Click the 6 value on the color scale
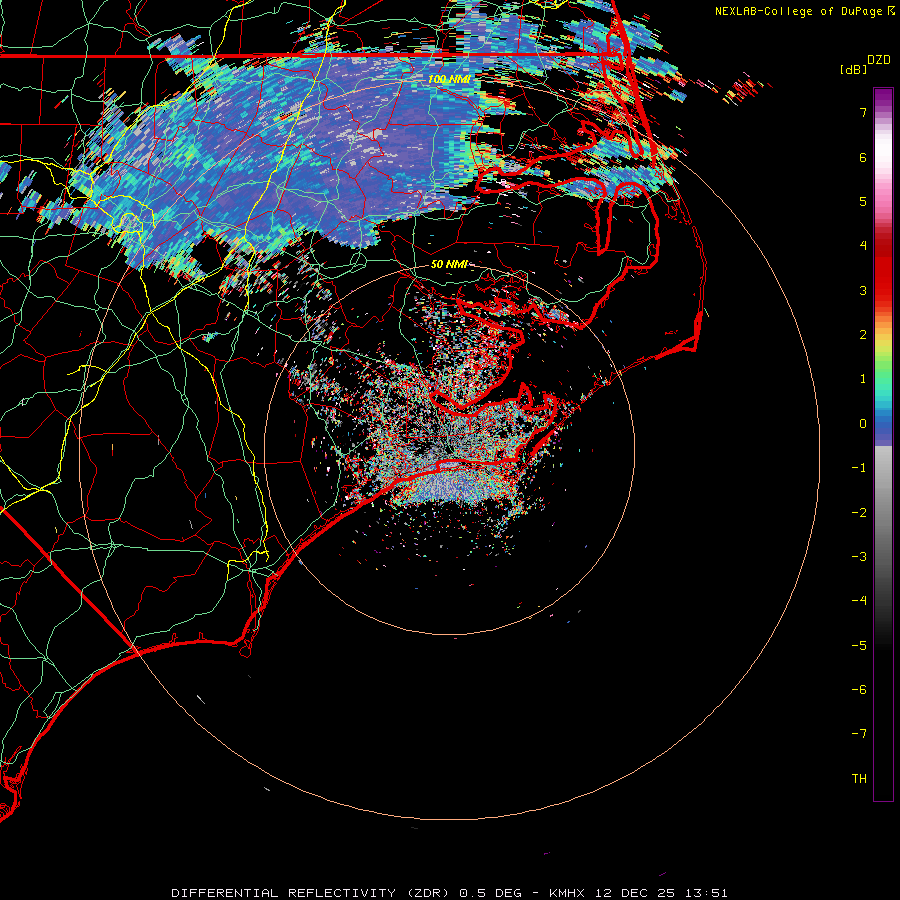900x900 pixels. click(863, 157)
